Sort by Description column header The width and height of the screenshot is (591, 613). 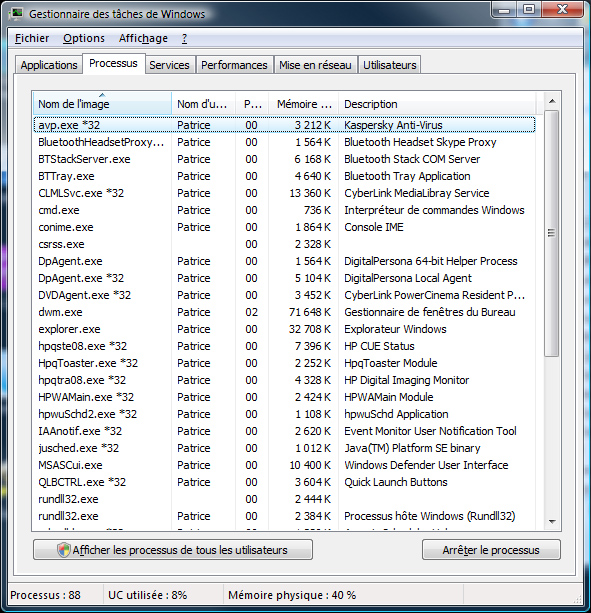click(x=437, y=104)
